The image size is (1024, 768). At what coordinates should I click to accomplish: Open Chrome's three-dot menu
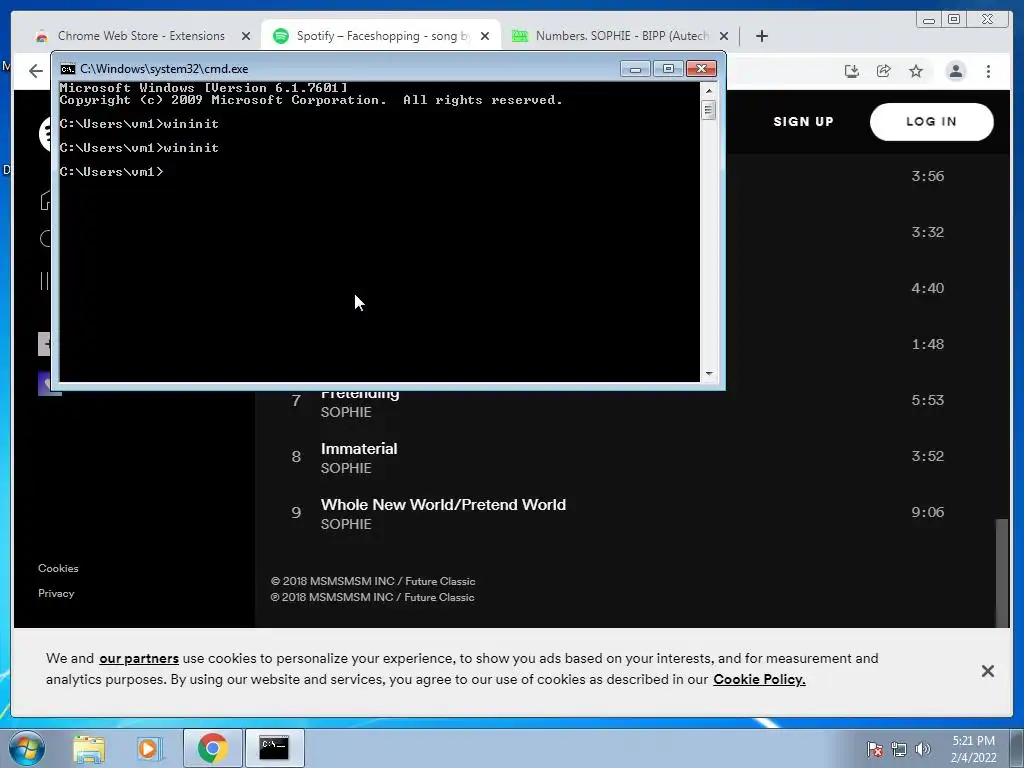tap(988, 71)
